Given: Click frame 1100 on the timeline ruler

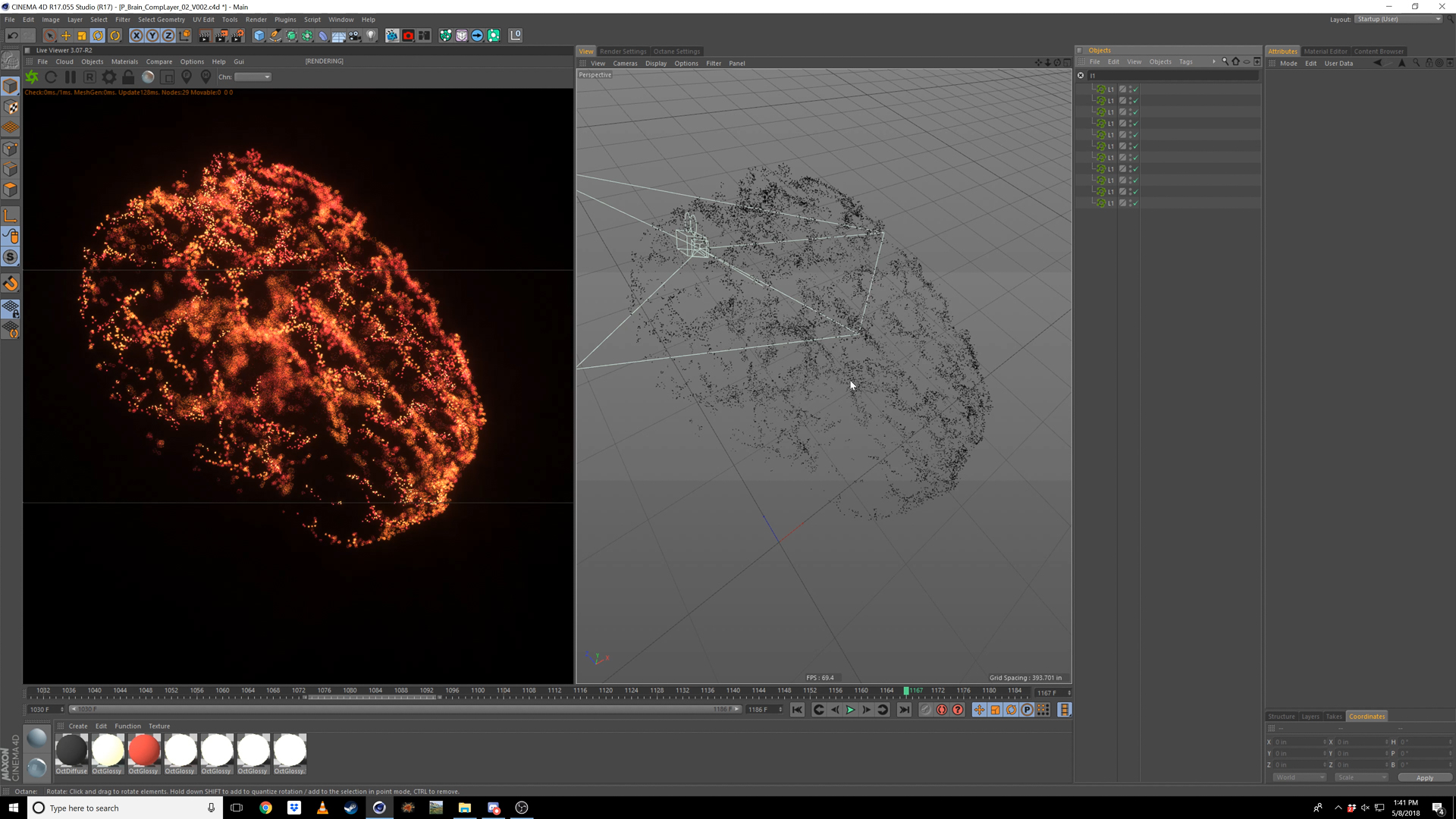Looking at the screenshot, I should coord(478,691).
